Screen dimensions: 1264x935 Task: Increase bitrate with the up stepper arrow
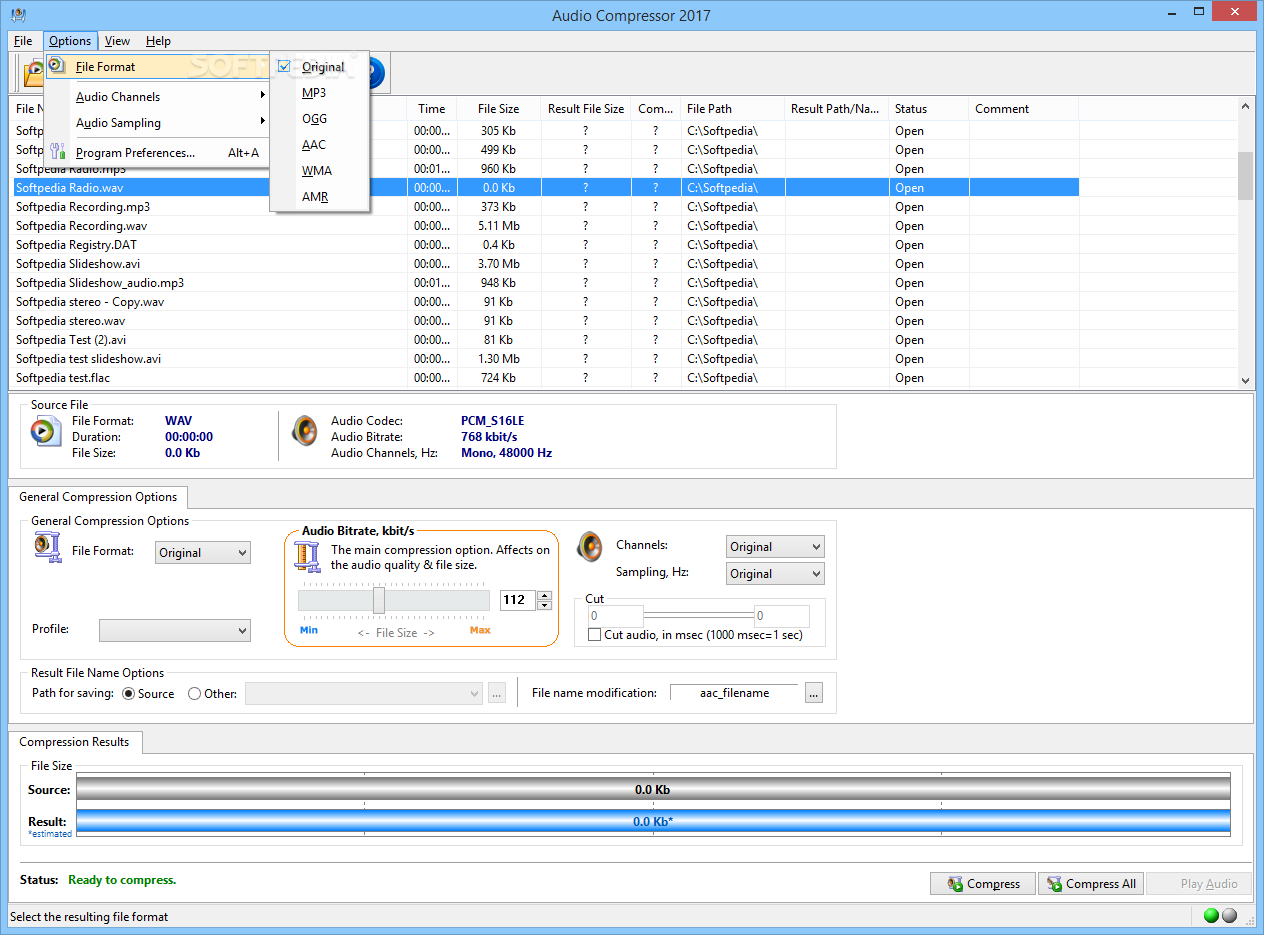(x=544, y=595)
